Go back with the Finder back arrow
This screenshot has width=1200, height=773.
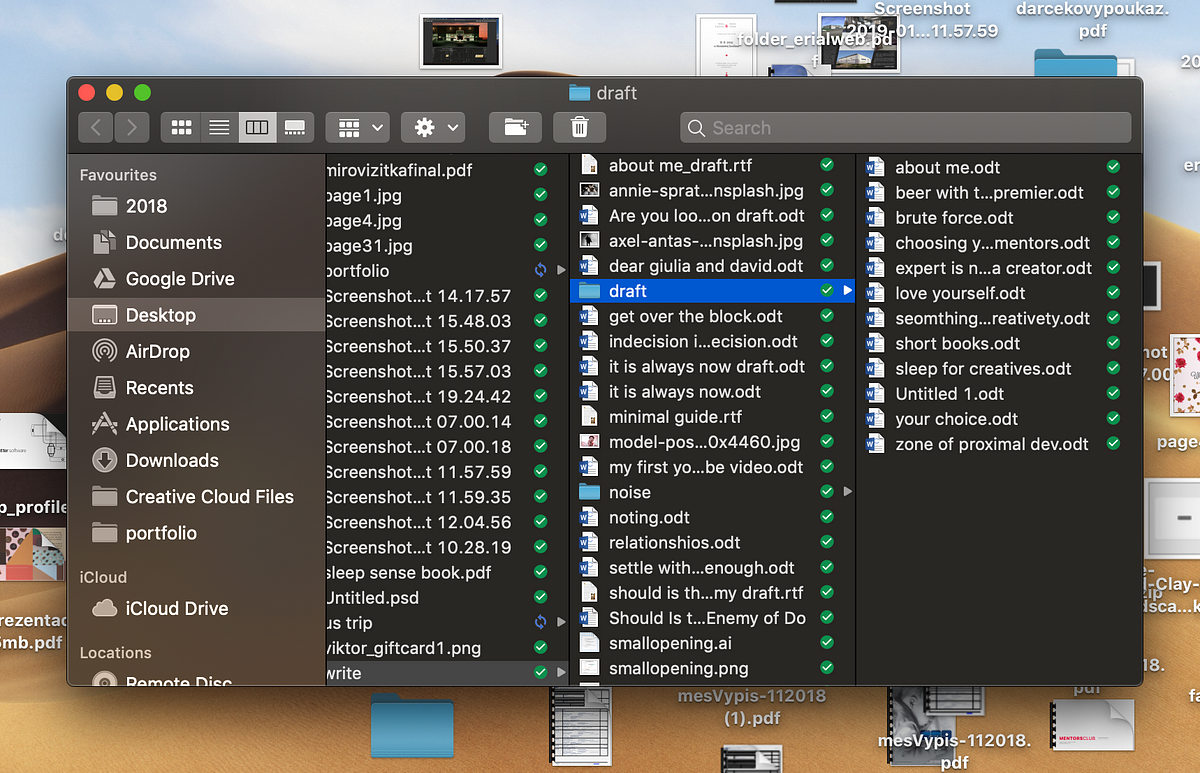click(96, 127)
